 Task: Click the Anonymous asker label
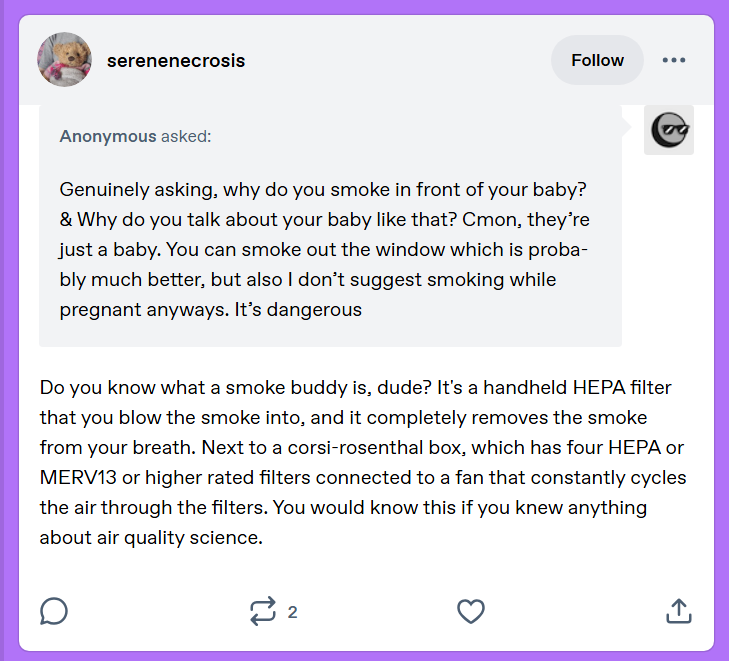108,136
